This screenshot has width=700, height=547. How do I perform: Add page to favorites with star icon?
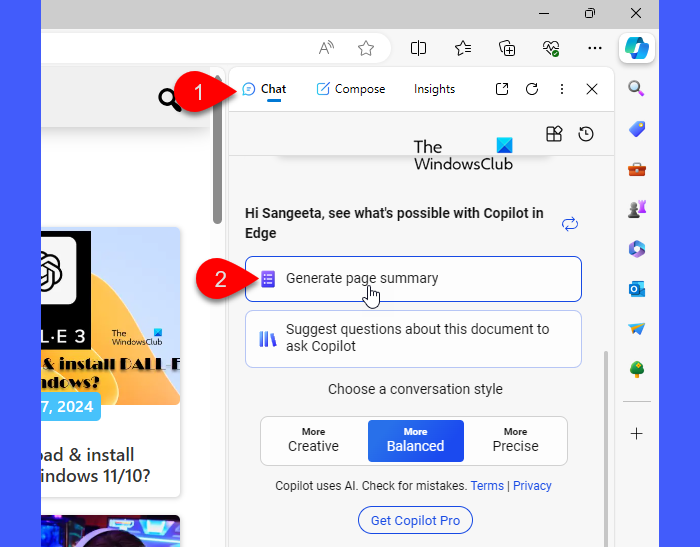[x=366, y=48]
